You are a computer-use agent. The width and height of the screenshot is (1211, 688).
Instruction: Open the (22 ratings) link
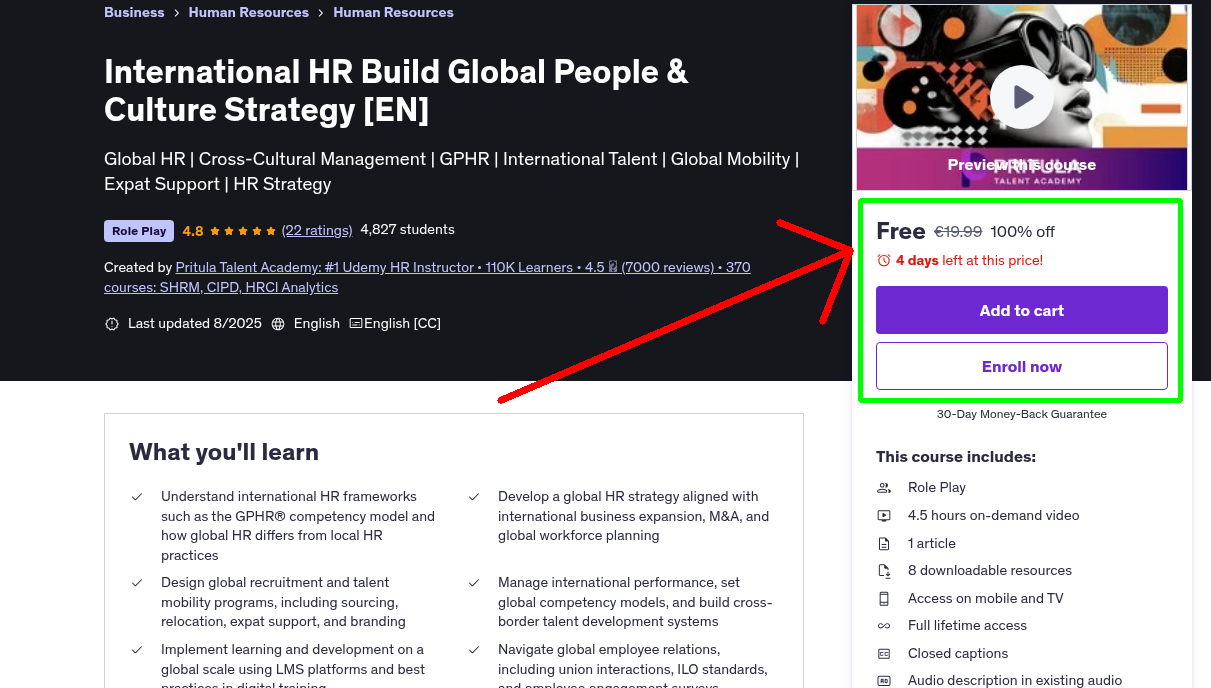(317, 230)
